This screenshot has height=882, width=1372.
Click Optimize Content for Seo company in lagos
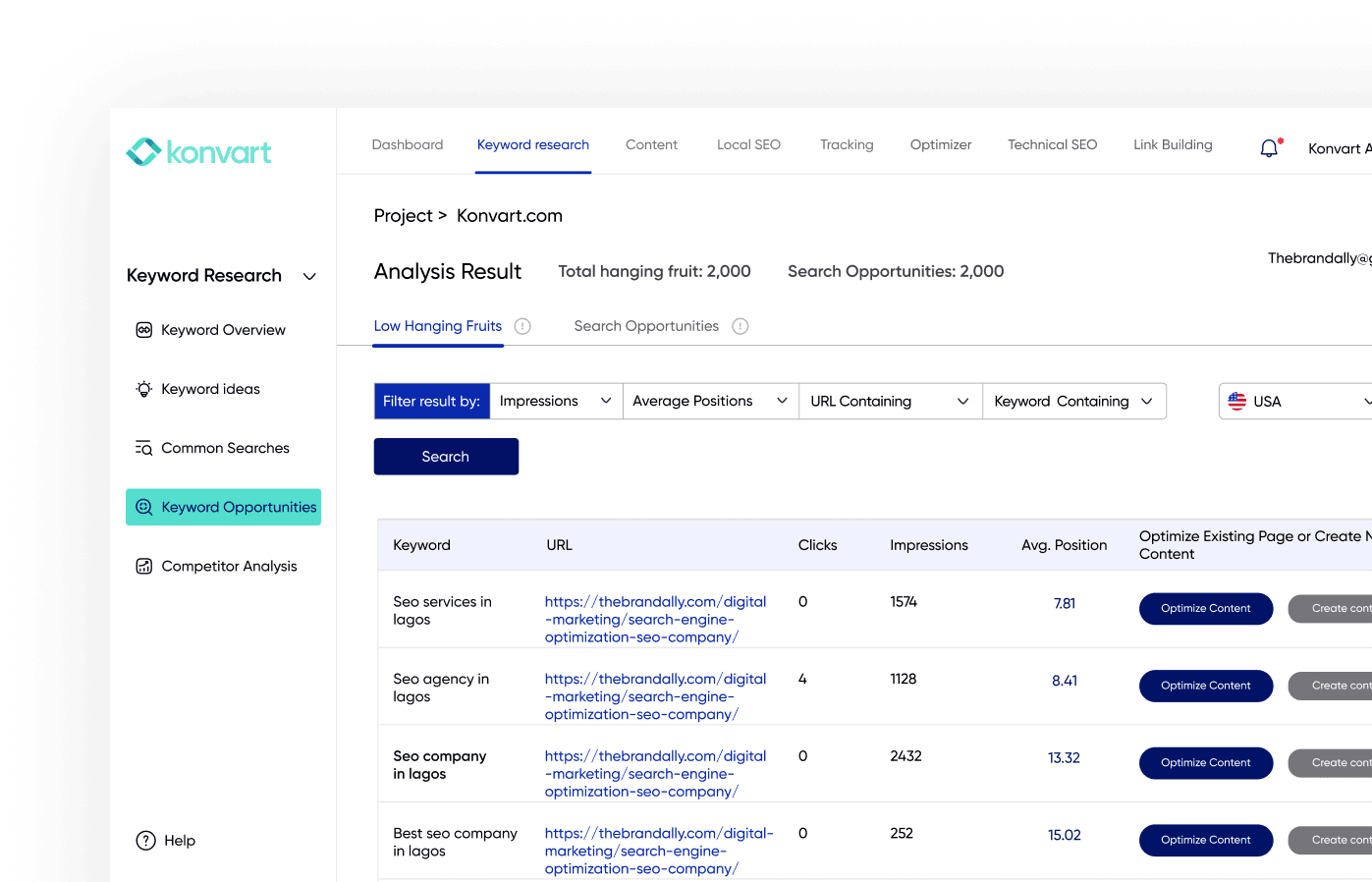pyautogui.click(x=1206, y=763)
